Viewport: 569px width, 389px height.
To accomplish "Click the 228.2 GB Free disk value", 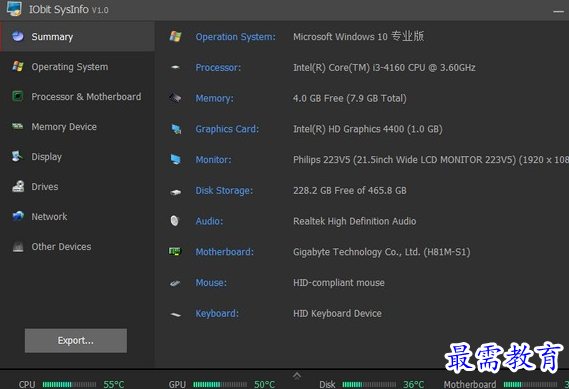I will 350,191.
